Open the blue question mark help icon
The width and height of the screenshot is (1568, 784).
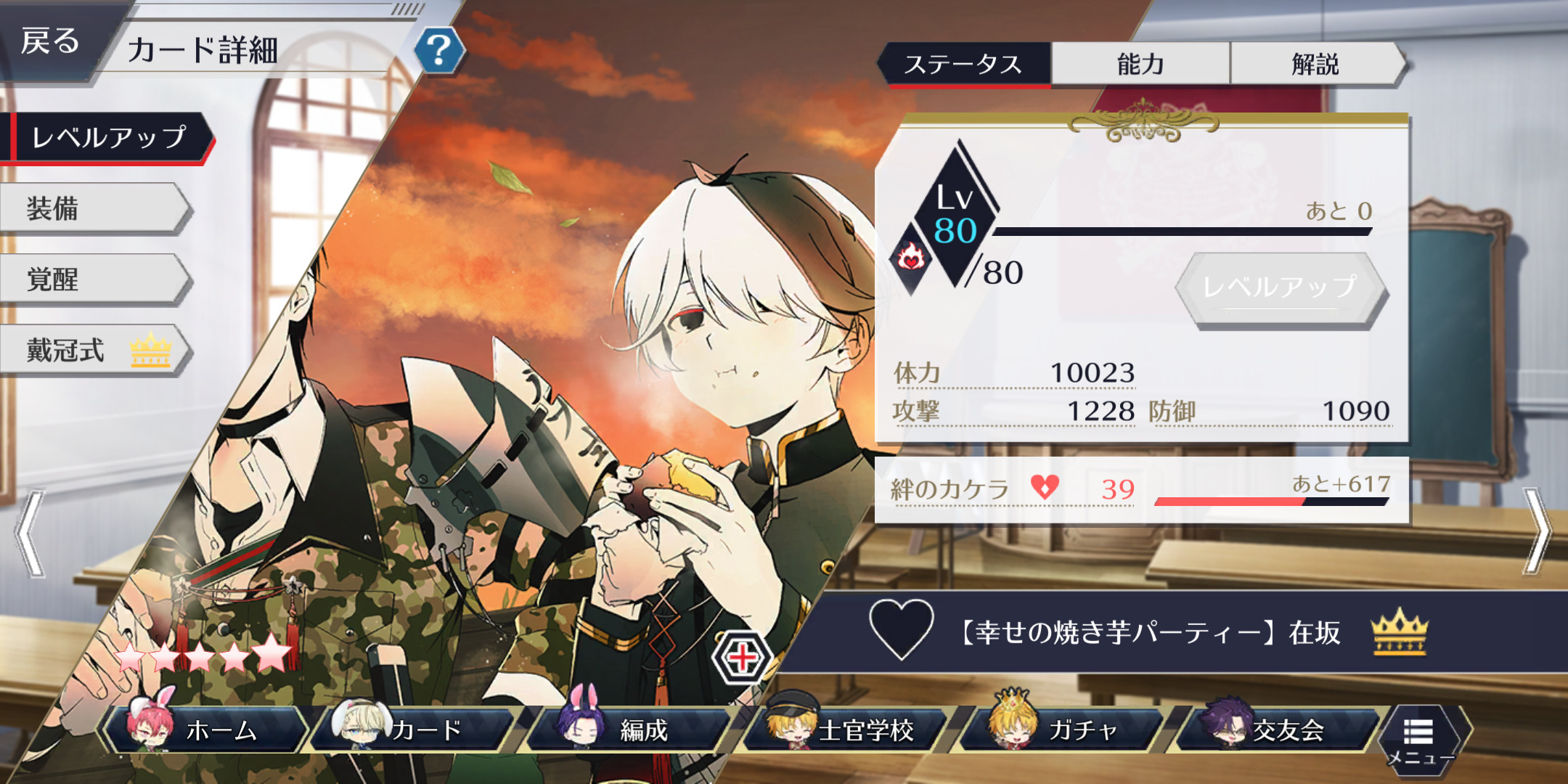click(439, 51)
